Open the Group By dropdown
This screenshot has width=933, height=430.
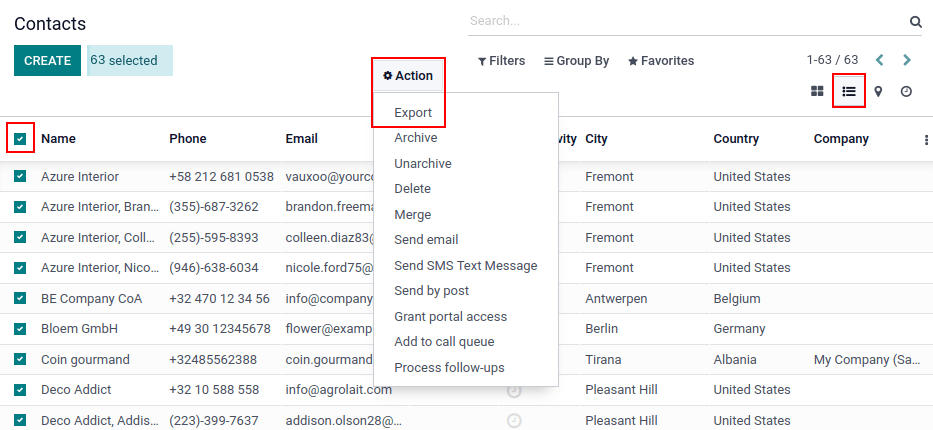(x=576, y=61)
